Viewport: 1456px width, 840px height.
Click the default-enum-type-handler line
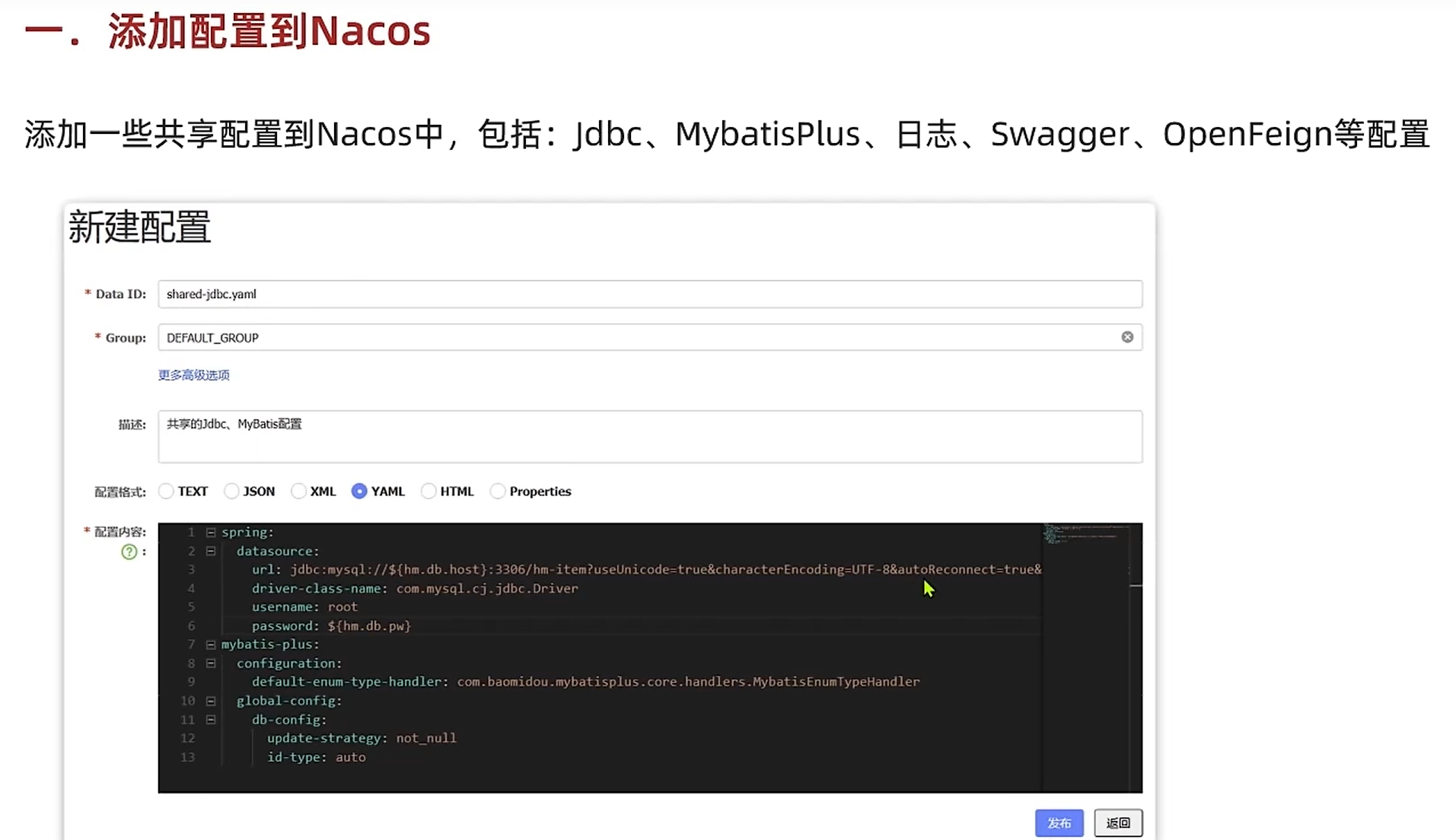pos(586,682)
